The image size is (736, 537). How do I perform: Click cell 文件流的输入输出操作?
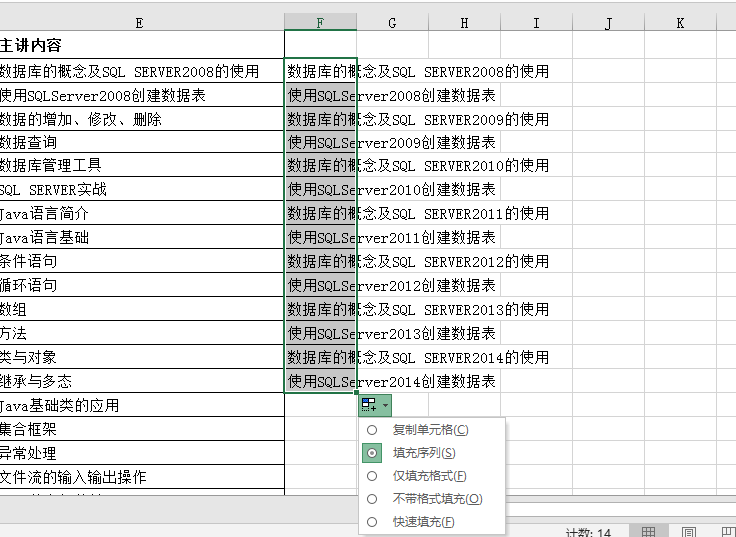142,477
